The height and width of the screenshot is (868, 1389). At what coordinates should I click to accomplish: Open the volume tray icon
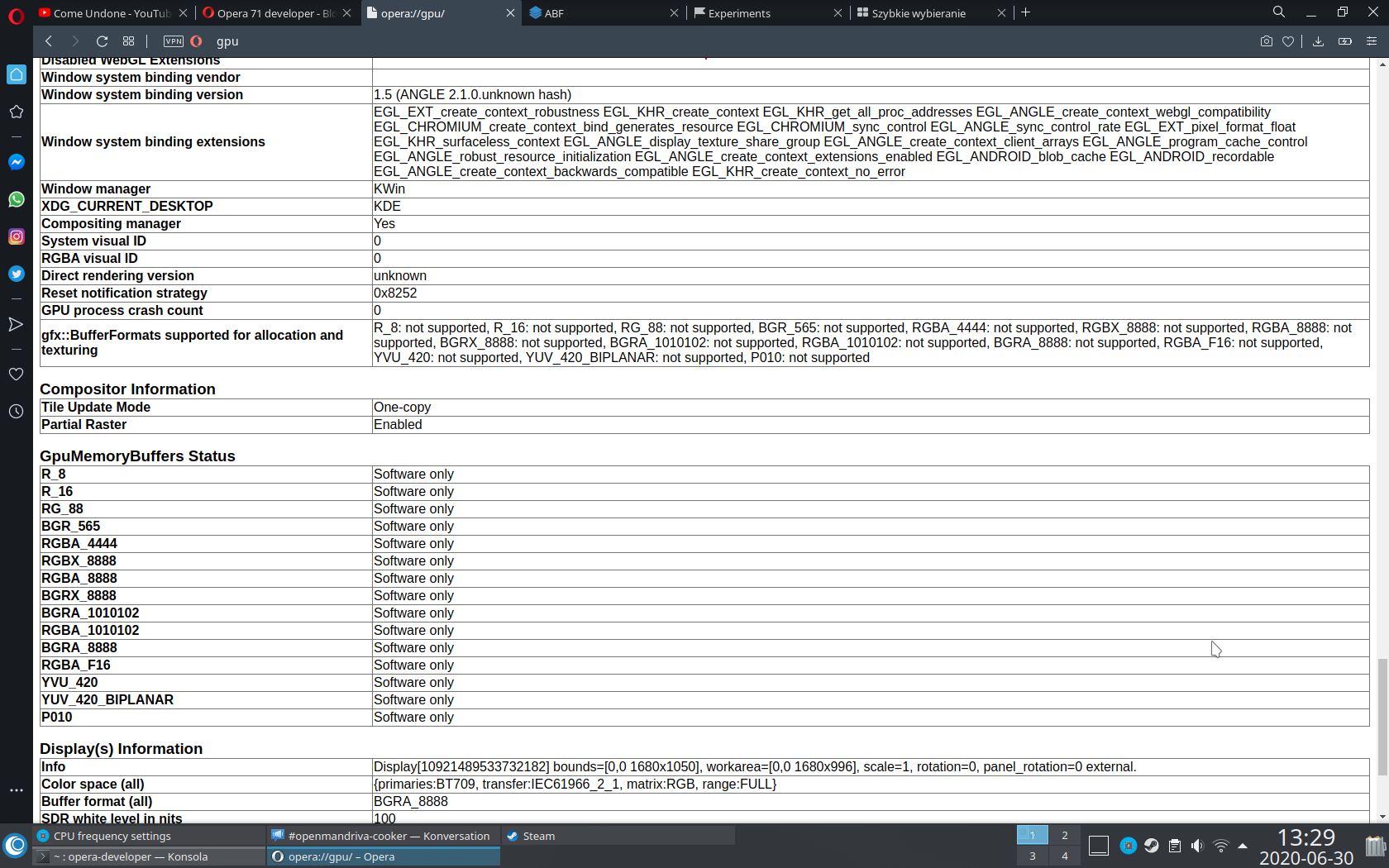pos(1197,846)
